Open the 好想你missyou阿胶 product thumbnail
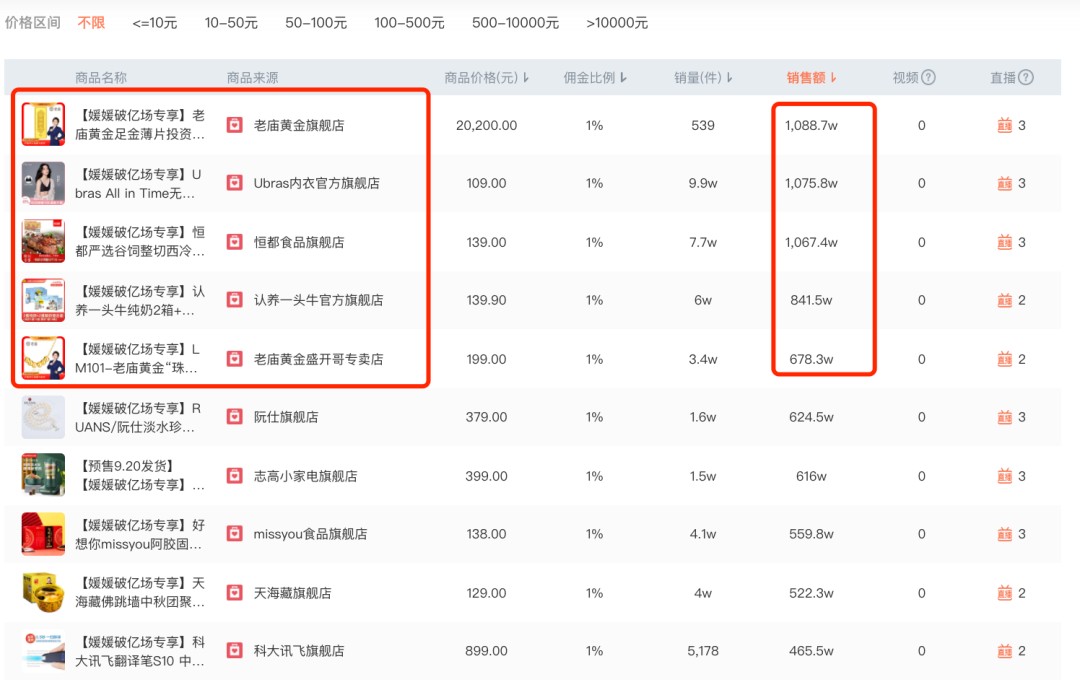 tap(43, 534)
